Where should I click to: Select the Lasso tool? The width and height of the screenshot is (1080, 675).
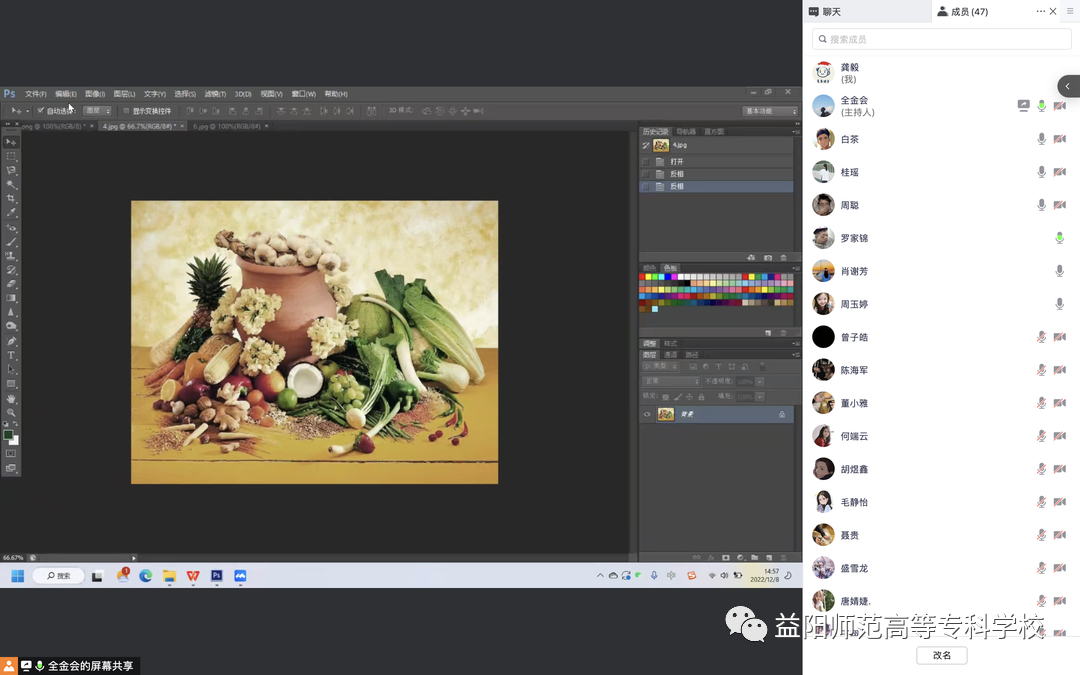pos(11,170)
